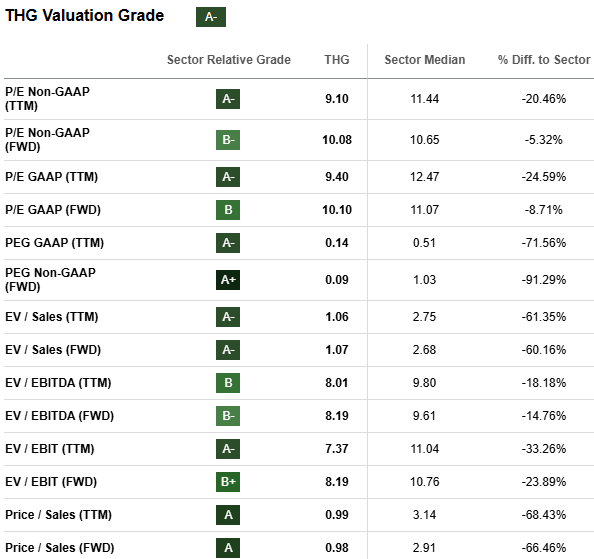The image size is (594, 559).
Task: Click the -20.46% difference value
Action: (x=544, y=99)
